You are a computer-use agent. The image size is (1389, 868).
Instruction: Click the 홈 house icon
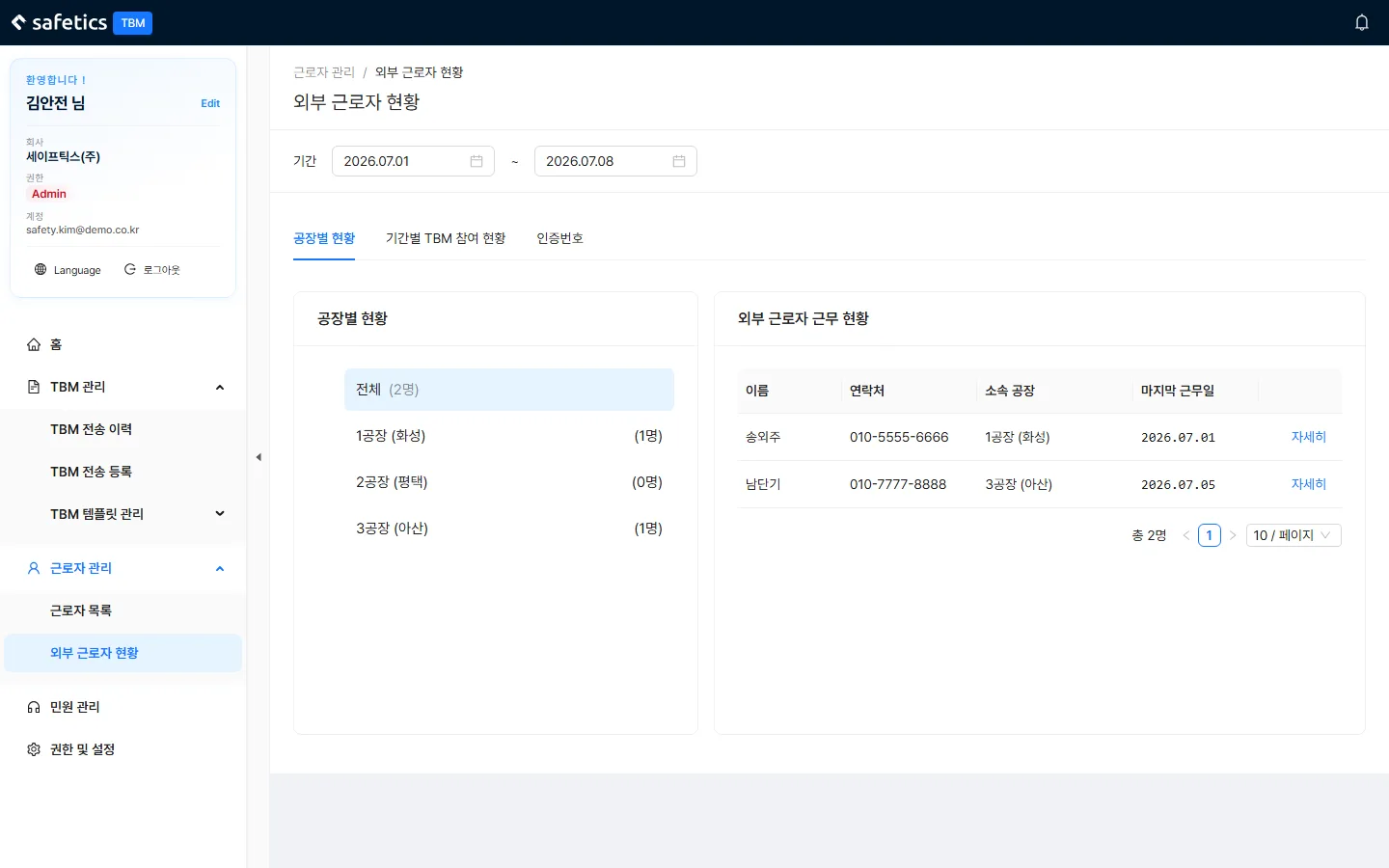click(34, 344)
